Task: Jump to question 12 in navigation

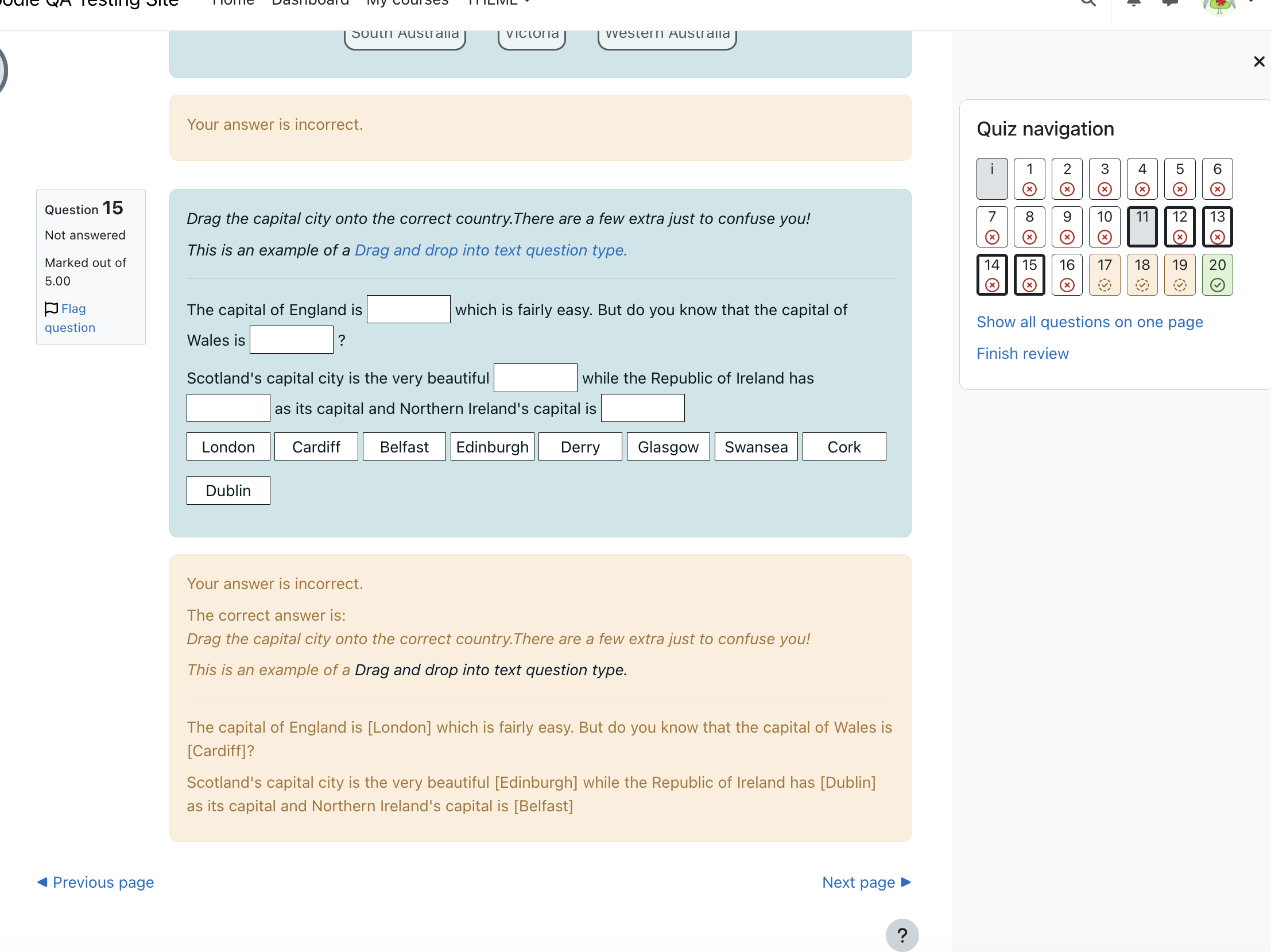Action: [1180, 226]
